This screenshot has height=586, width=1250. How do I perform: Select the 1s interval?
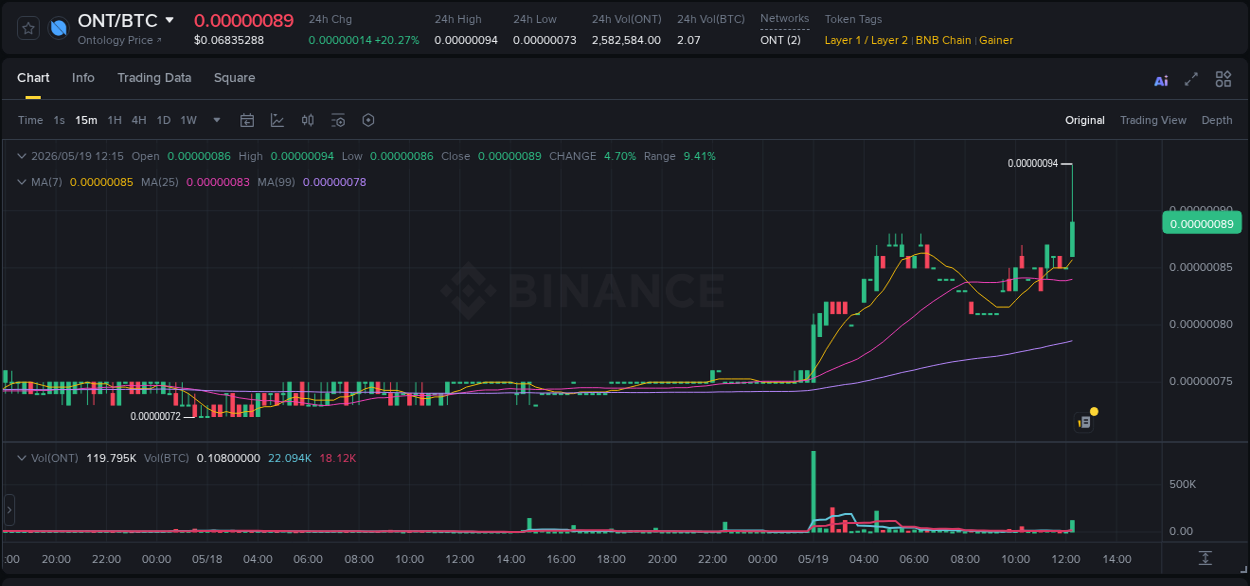pyautogui.click(x=59, y=120)
